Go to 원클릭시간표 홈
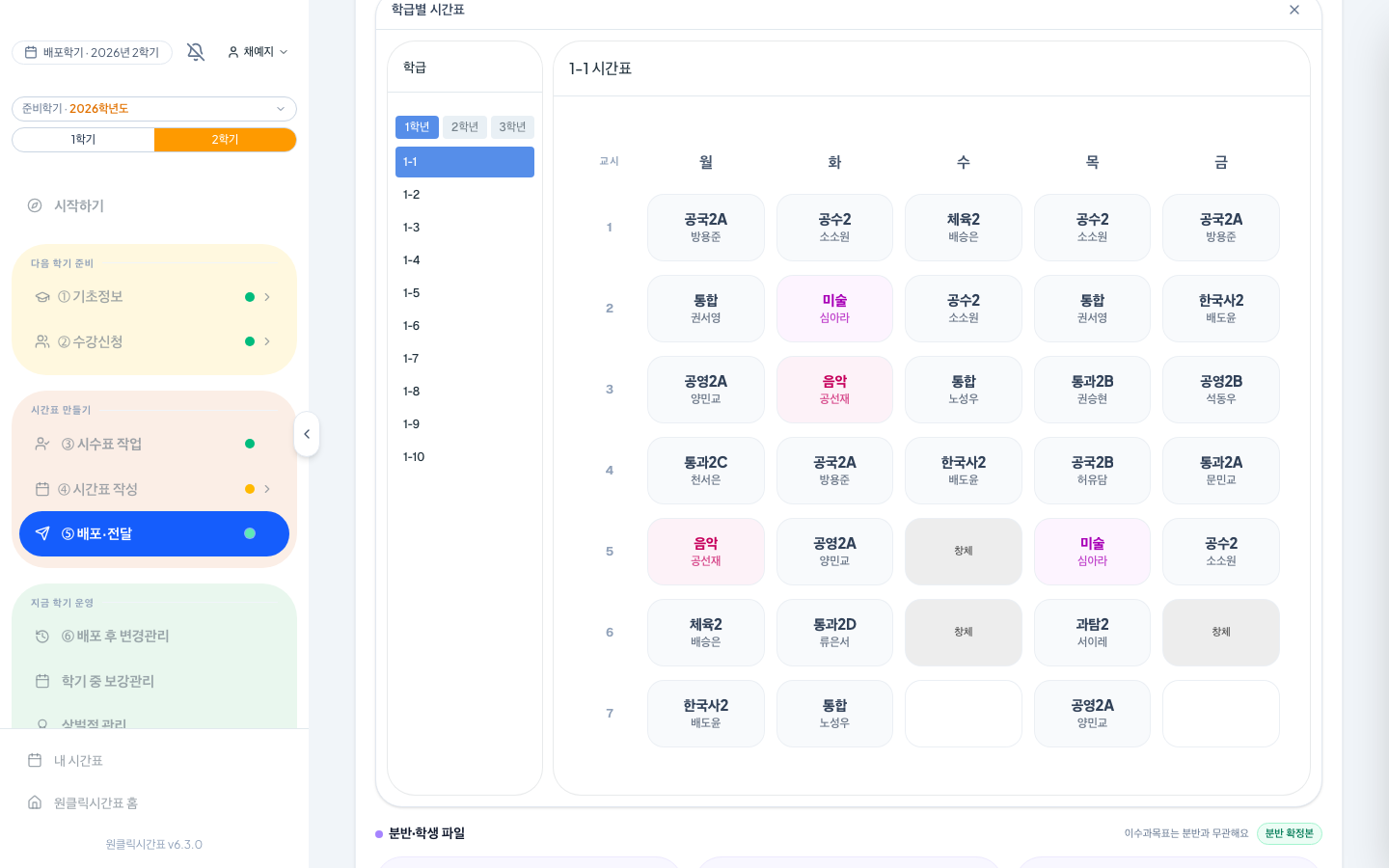The height and width of the screenshot is (868, 1389). point(154,802)
